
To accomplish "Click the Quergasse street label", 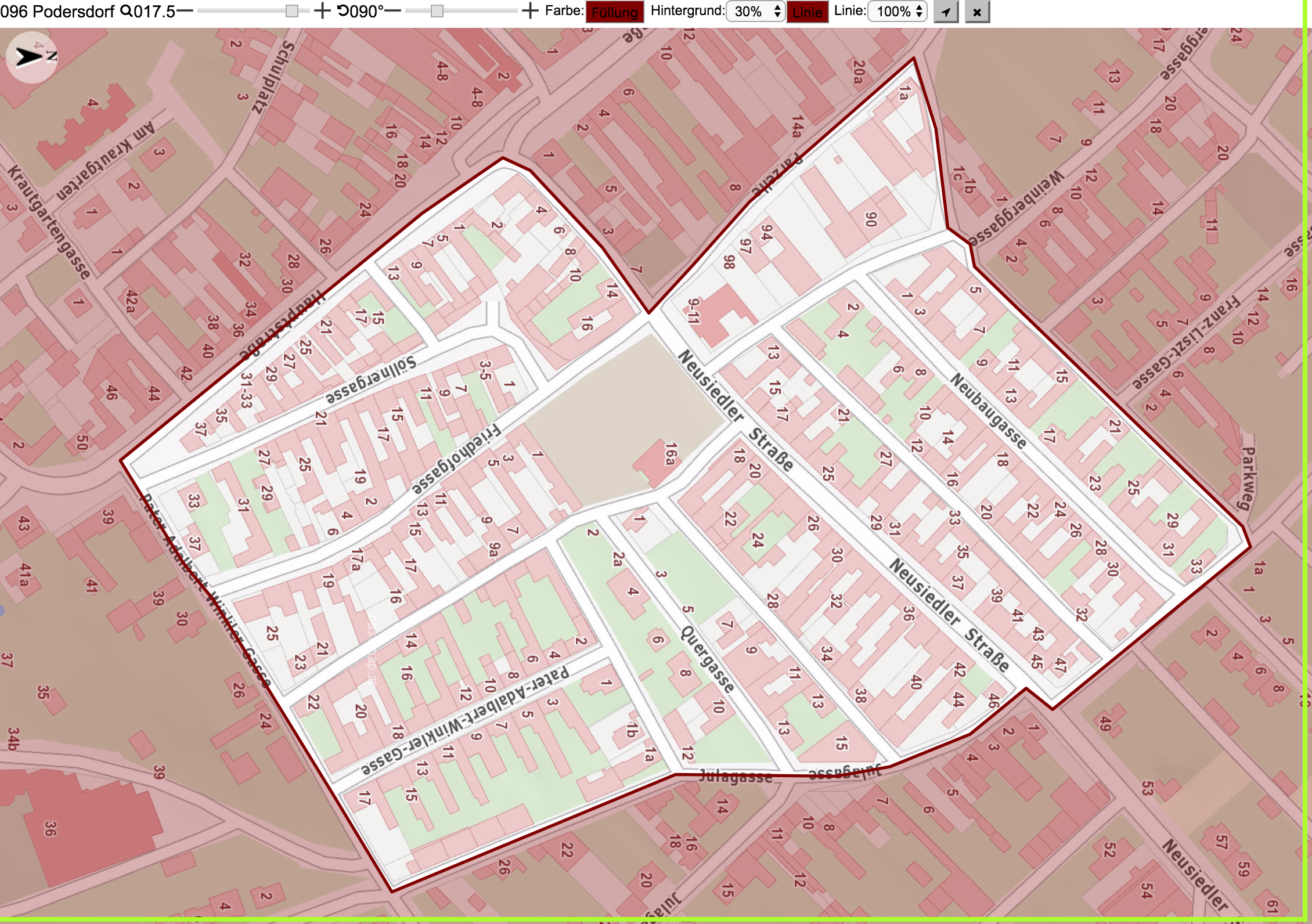I will (x=707, y=659).
